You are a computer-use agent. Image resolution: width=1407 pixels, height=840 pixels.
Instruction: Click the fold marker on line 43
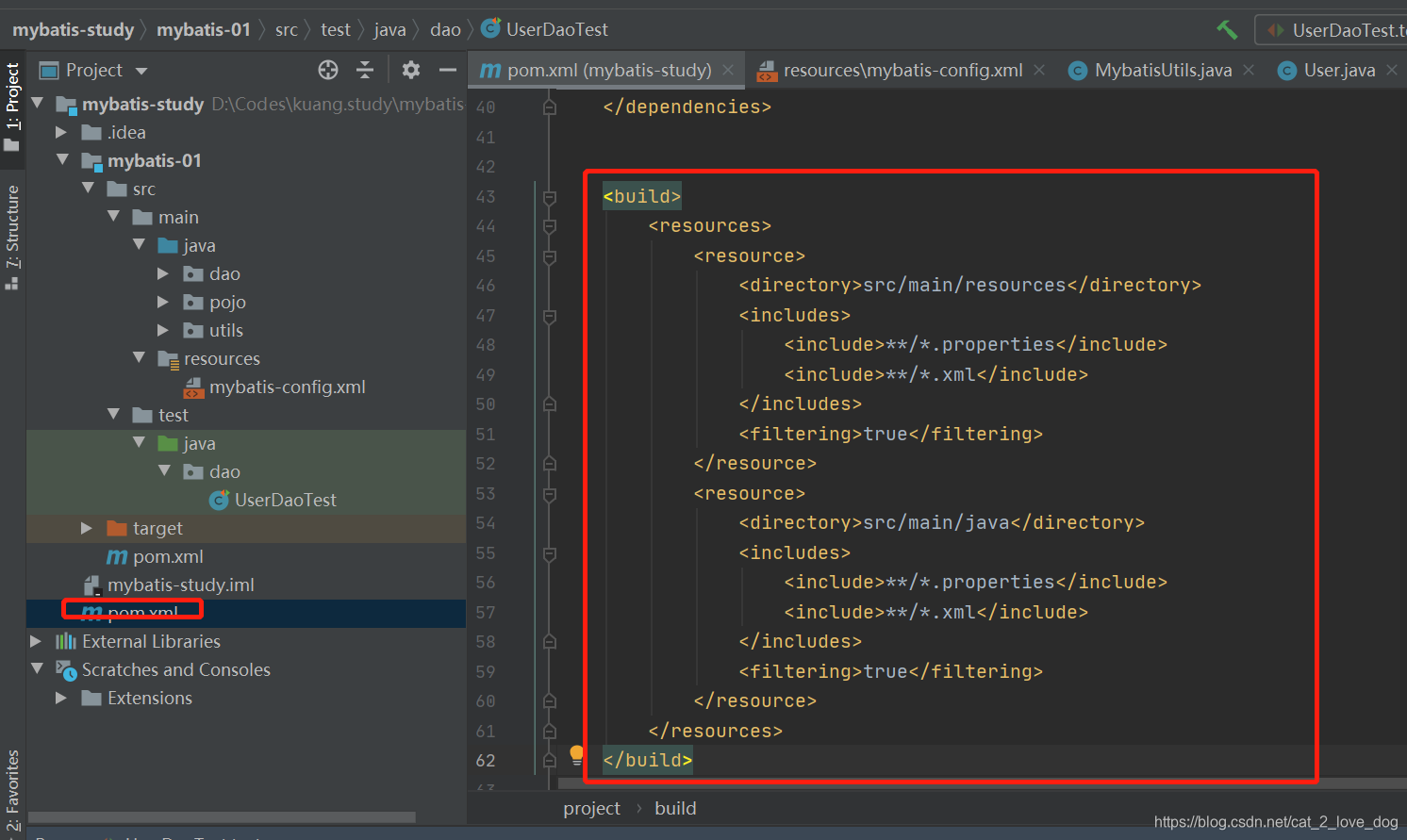550,197
